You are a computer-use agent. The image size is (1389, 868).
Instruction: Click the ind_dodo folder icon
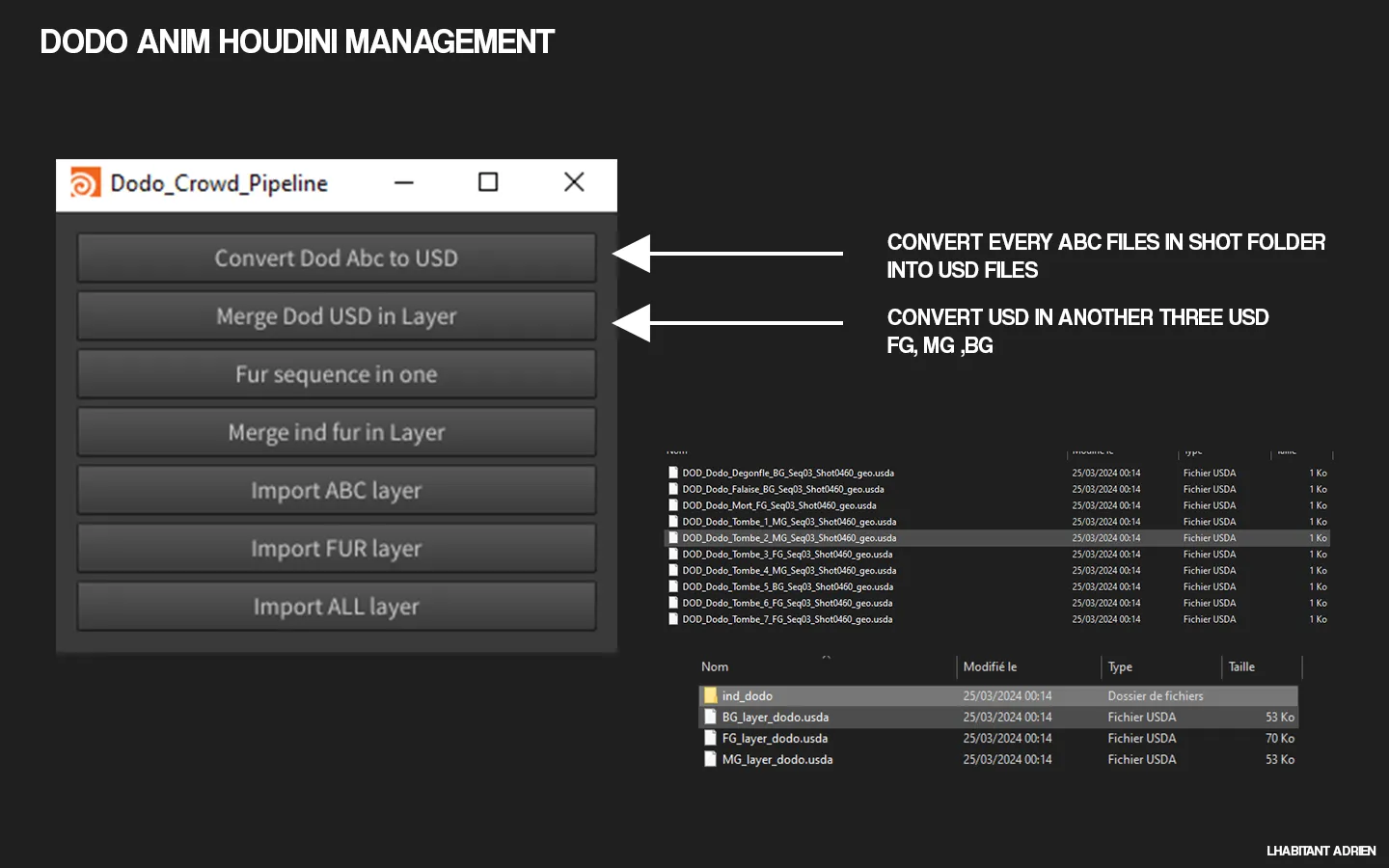pos(710,695)
